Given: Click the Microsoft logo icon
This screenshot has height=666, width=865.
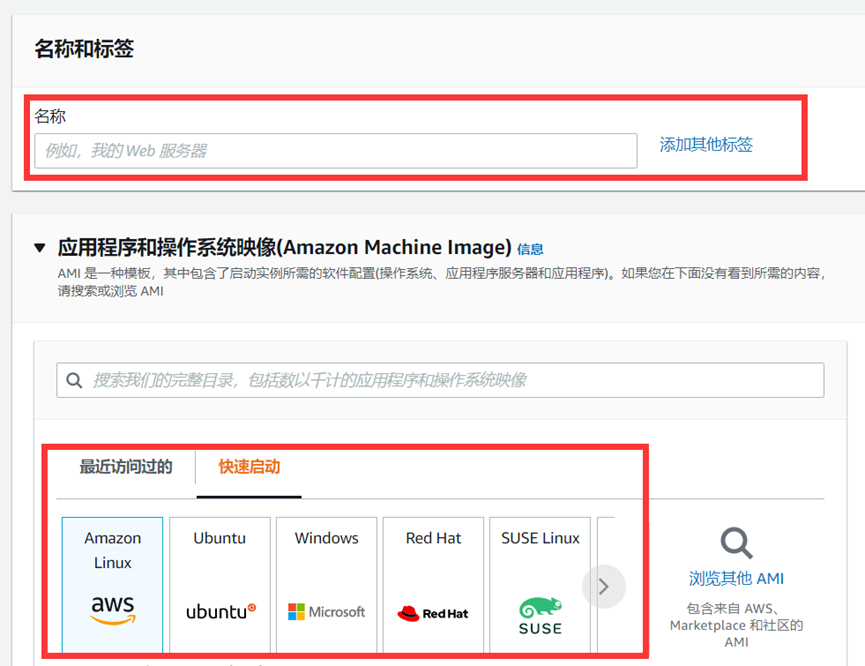Looking at the screenshot, I should (x=327, y=611).
